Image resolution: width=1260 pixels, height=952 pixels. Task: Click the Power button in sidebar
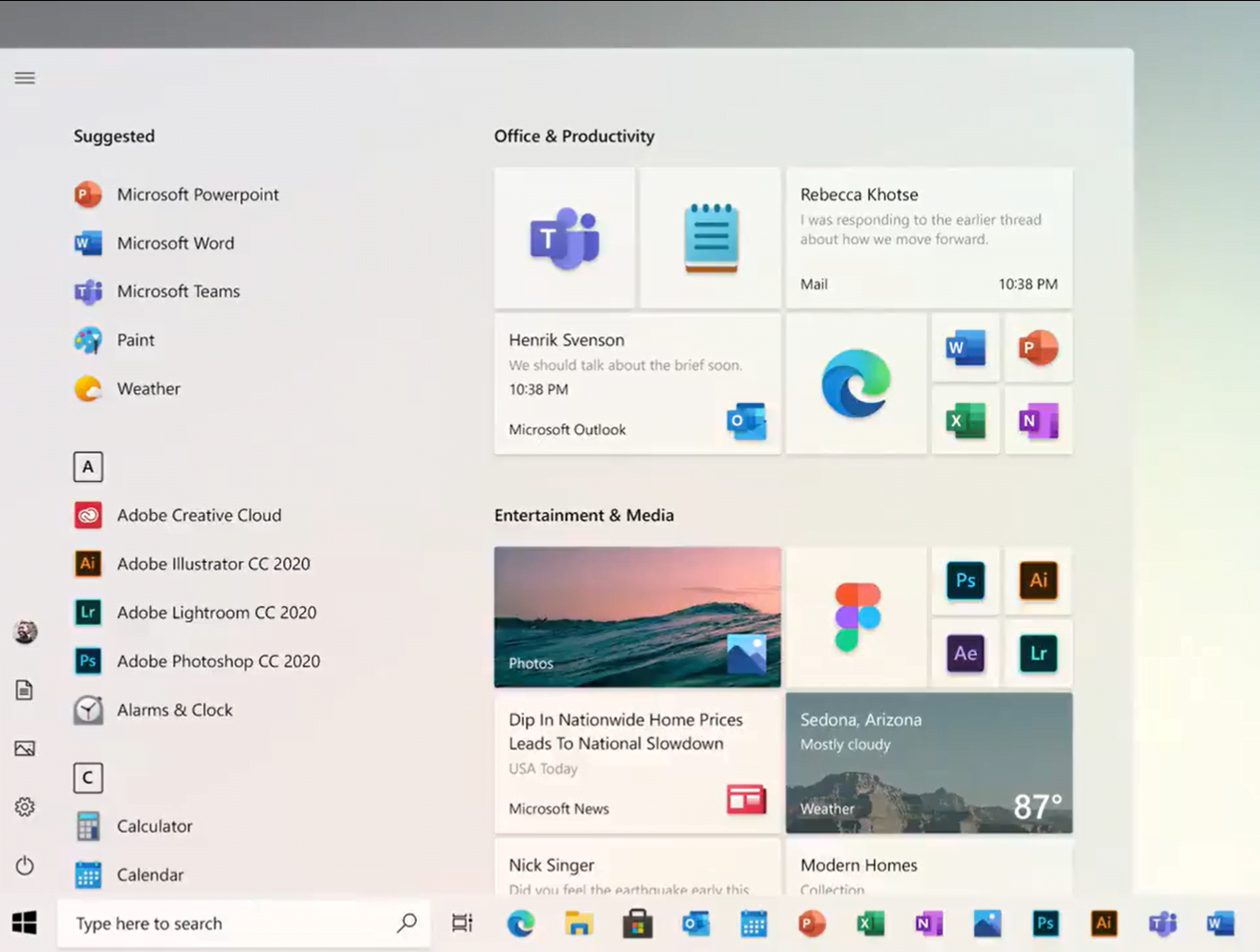[25, 865]
